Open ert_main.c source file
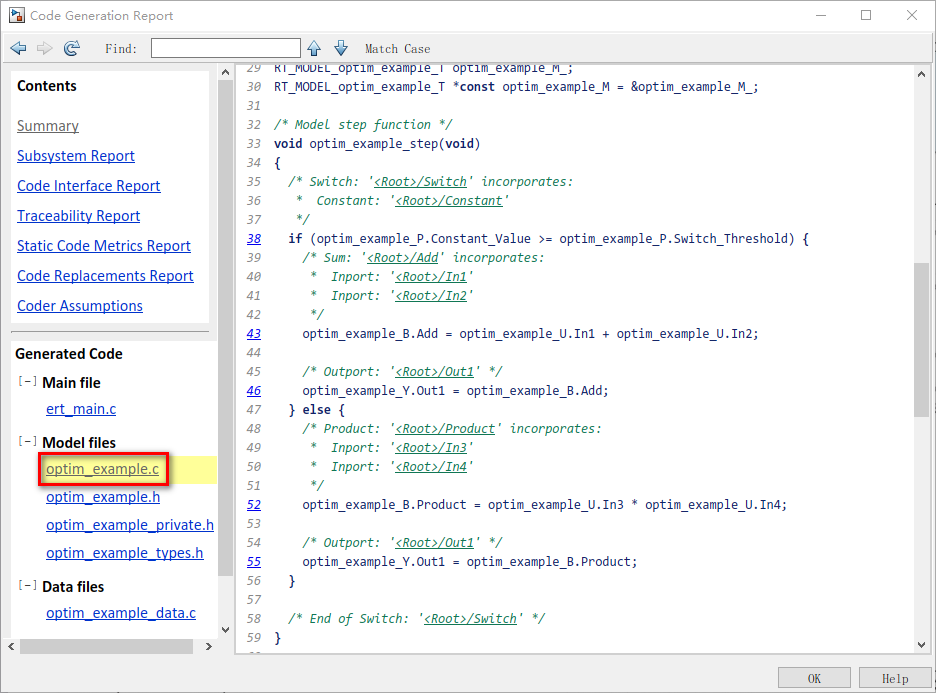This screenshot has height=693, width=936. 81,409
